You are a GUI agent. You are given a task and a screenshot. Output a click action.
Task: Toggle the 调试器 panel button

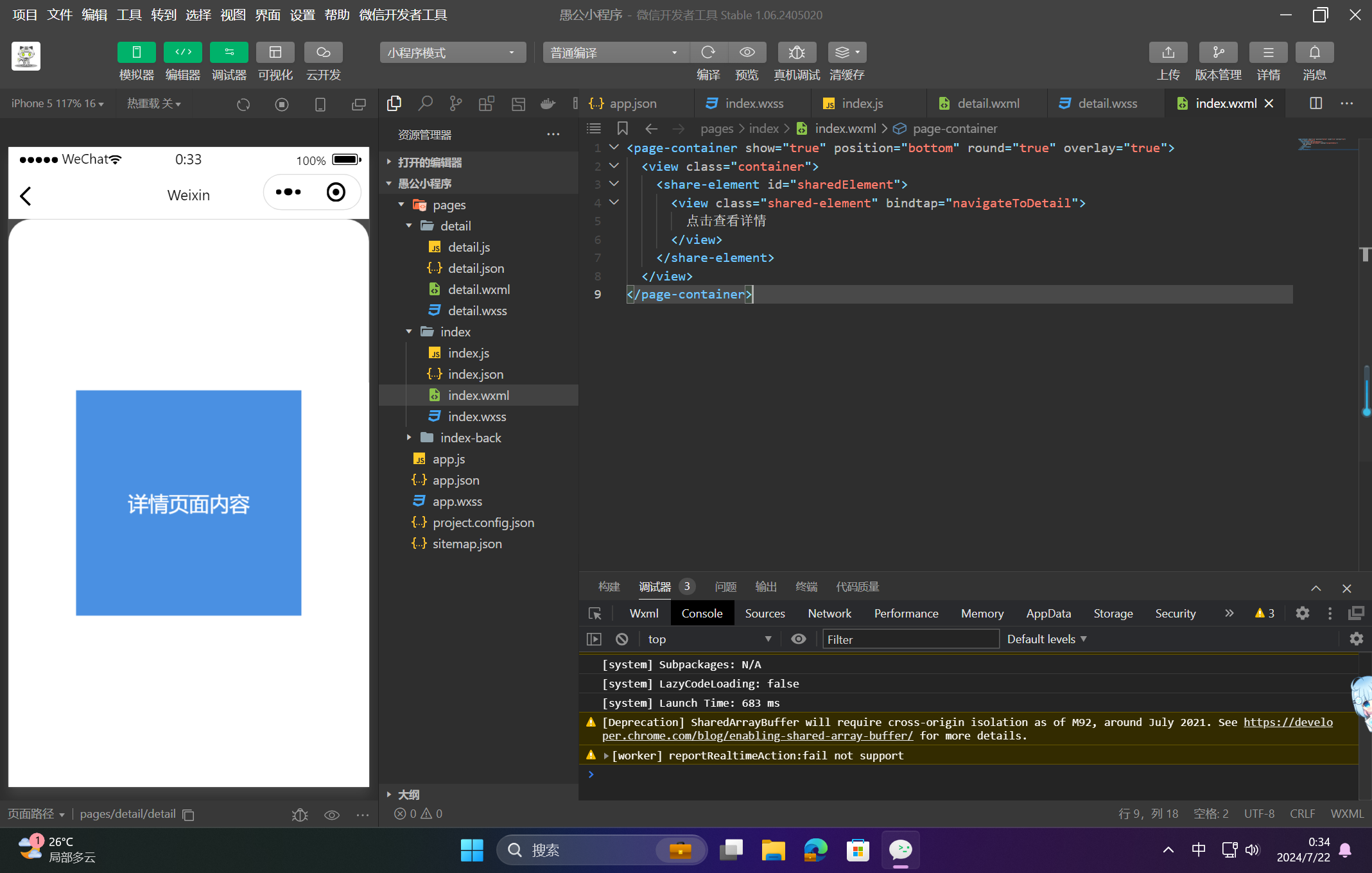[x=229, y=53]
